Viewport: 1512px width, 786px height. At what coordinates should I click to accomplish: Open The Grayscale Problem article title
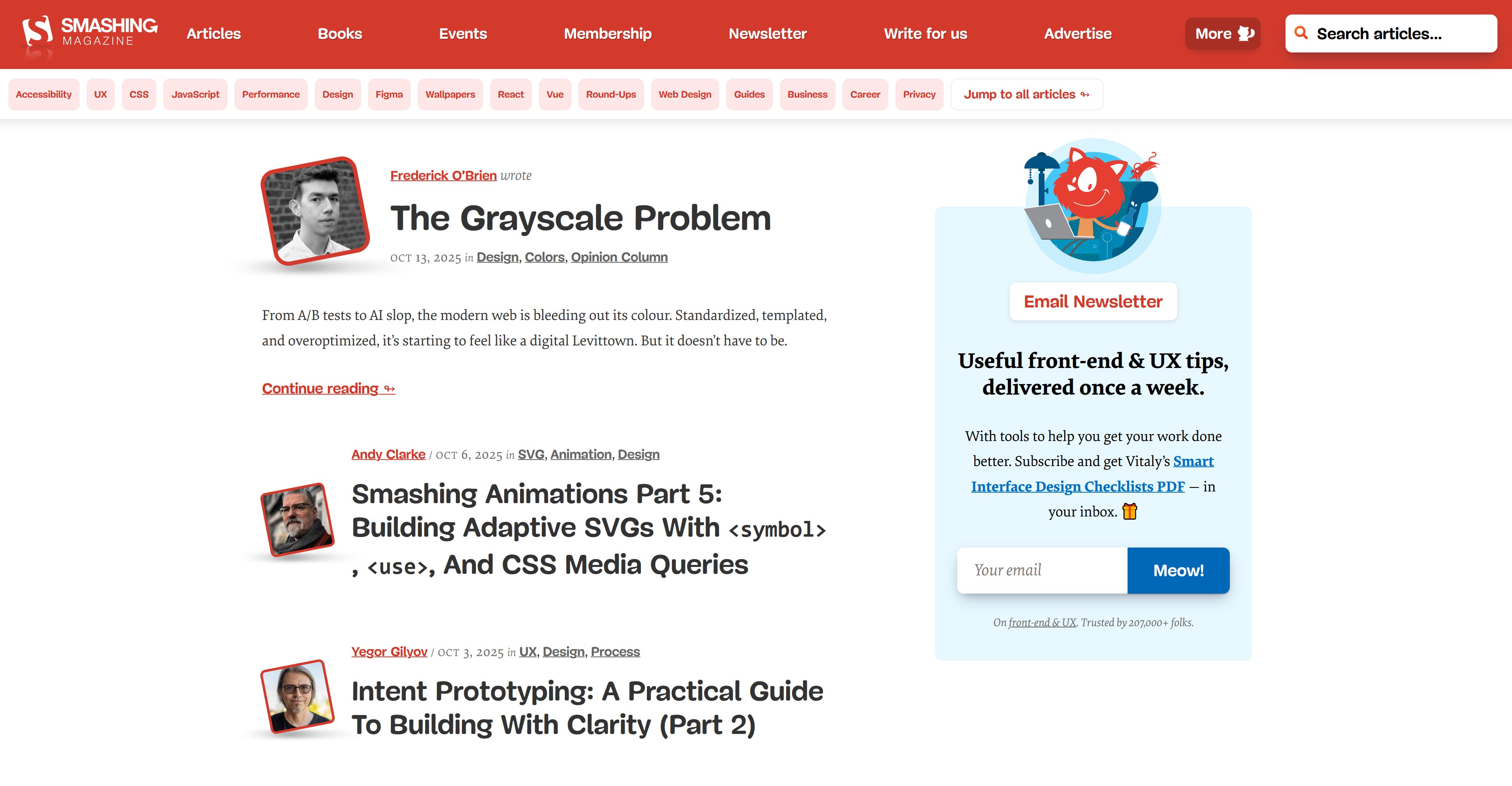pos(580,218)
